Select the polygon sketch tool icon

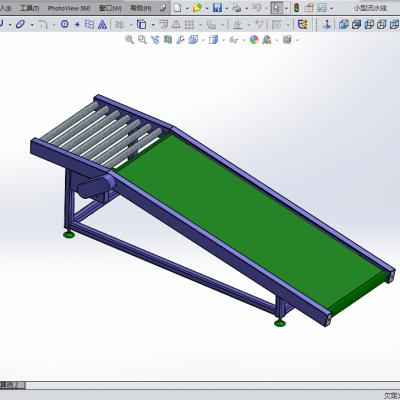point(65,24)
